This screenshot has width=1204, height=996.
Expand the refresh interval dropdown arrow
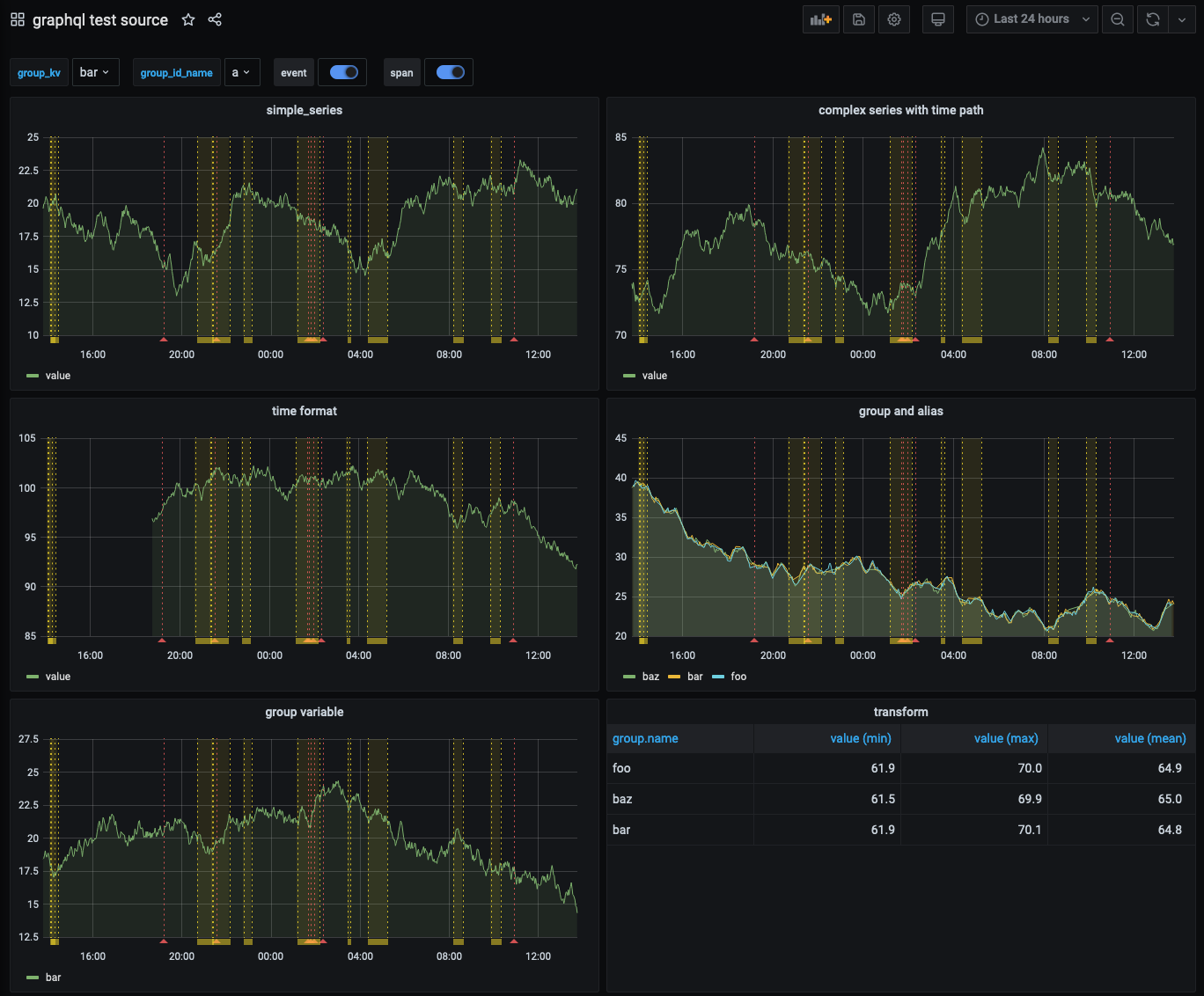(1182, 19)
